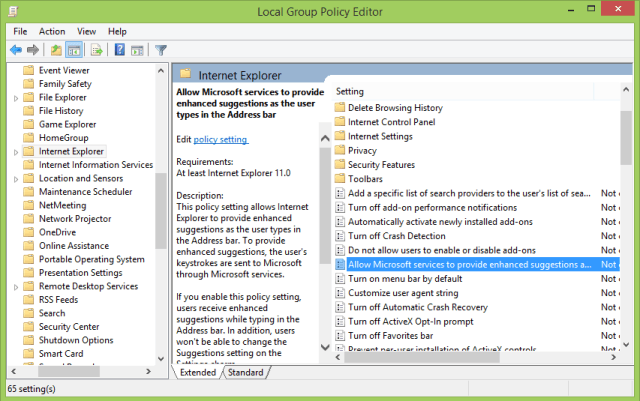This screenshot has height=401, width=640.
Task: Select Family Safety in the tree
Action: click(x=65, y=84)
